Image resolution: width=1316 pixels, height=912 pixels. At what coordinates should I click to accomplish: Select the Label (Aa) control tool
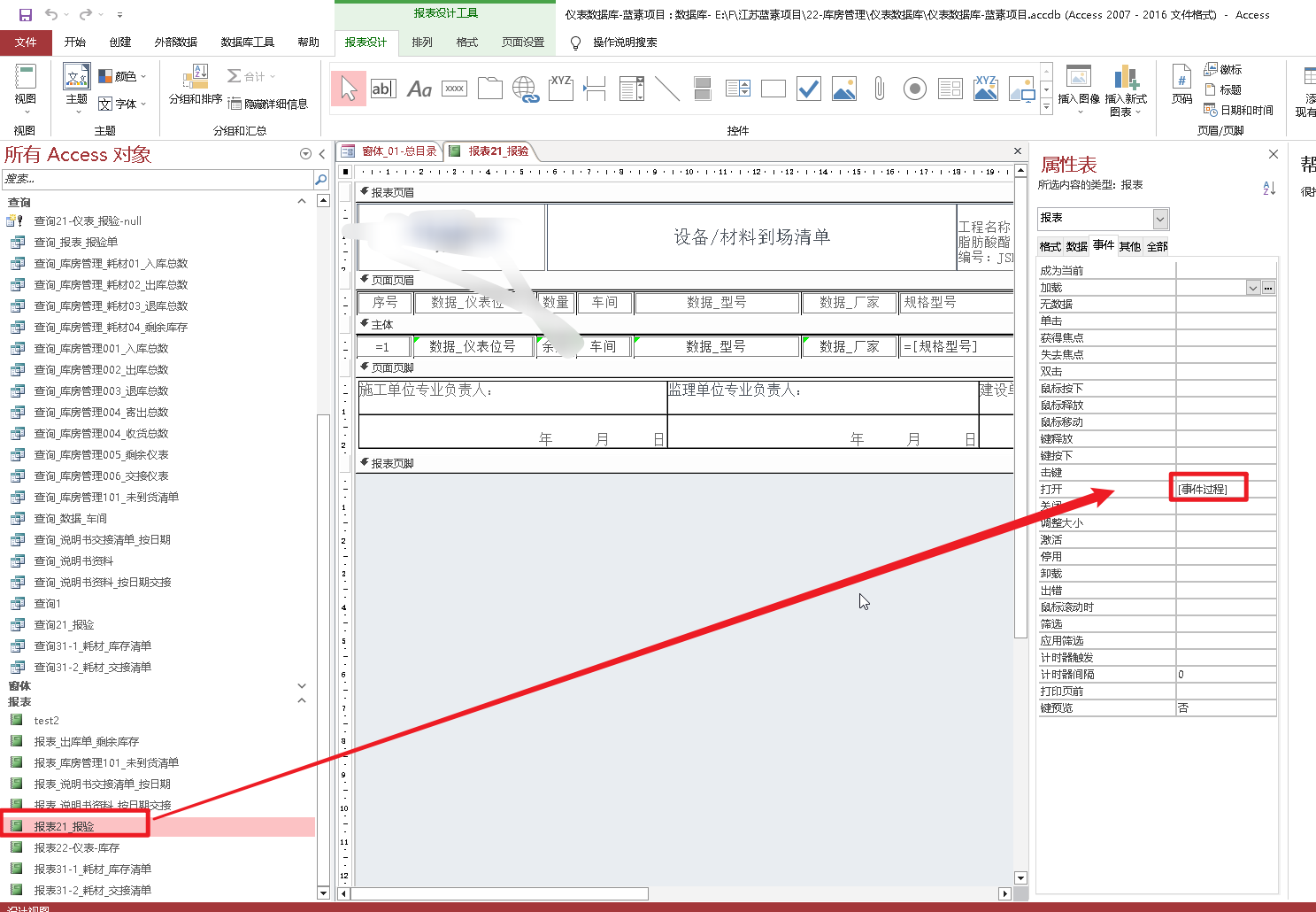coord(419,89)
